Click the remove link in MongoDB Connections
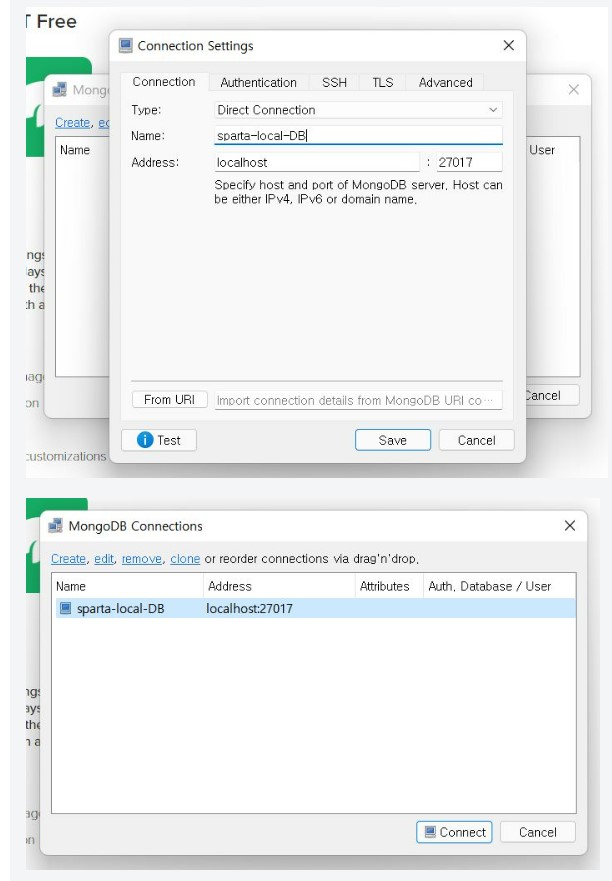612x881 pixels. [x=142, y=558]
